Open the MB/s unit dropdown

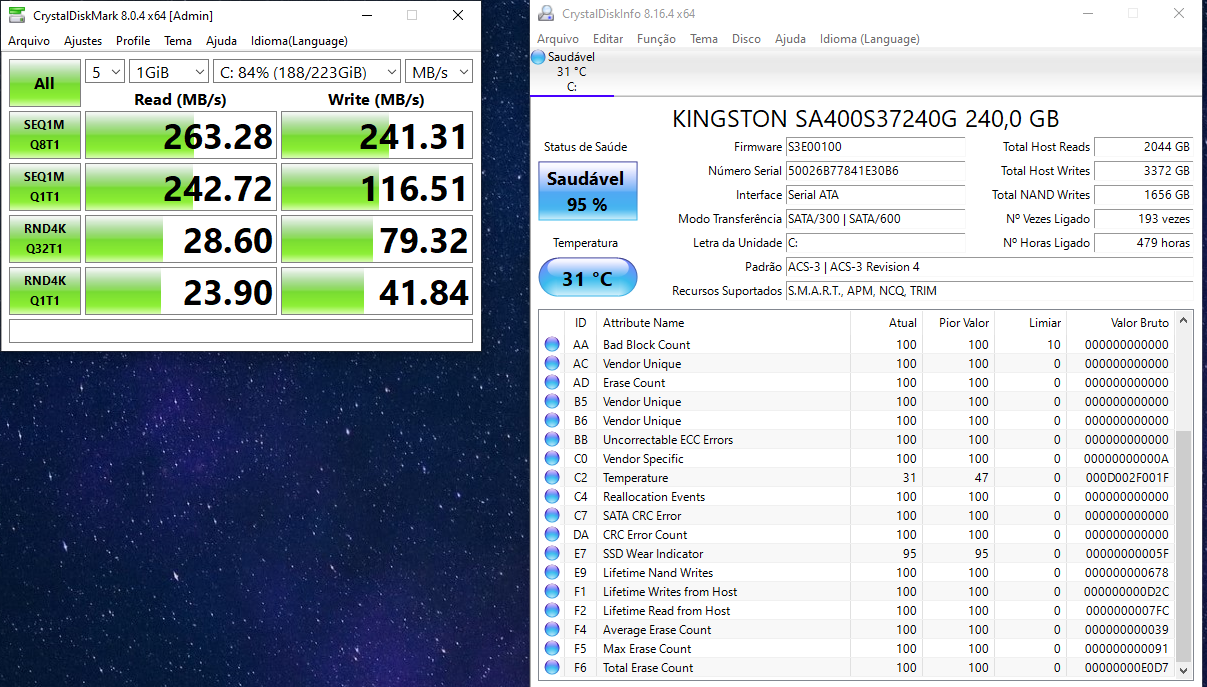click(x=439, y=72)
